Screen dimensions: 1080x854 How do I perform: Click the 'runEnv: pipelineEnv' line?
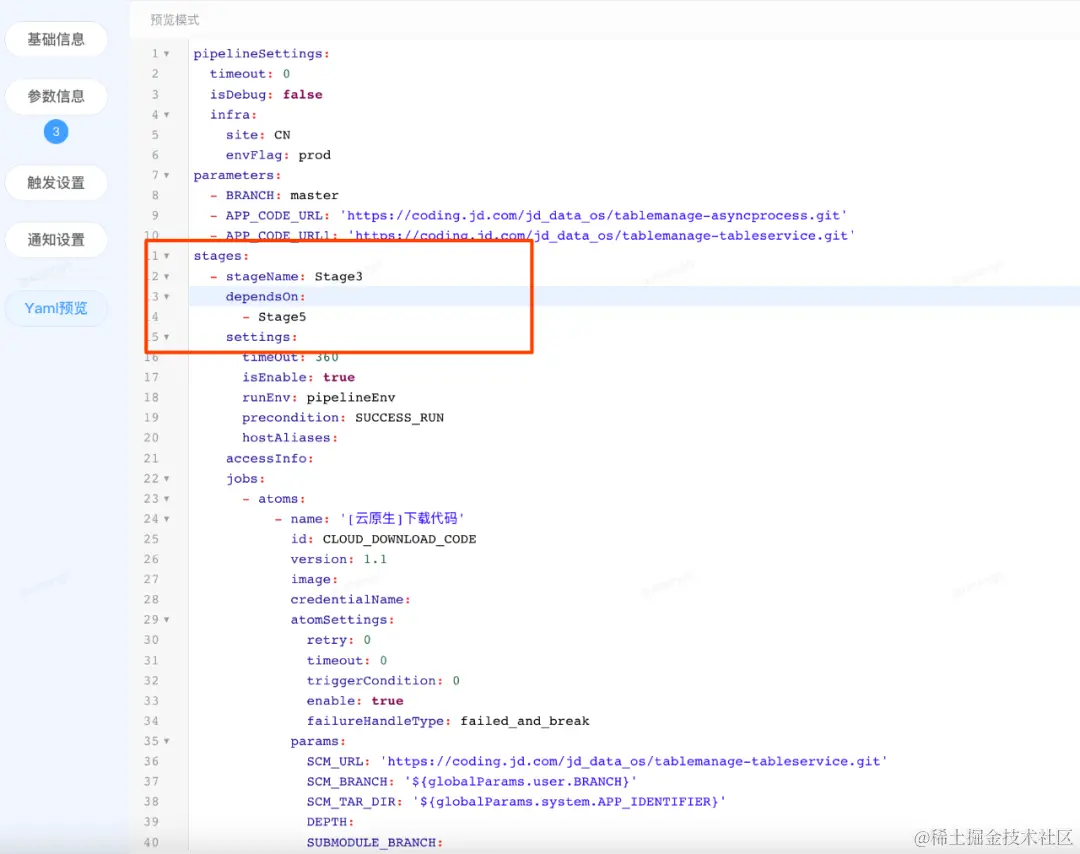(x=318, y=397)
